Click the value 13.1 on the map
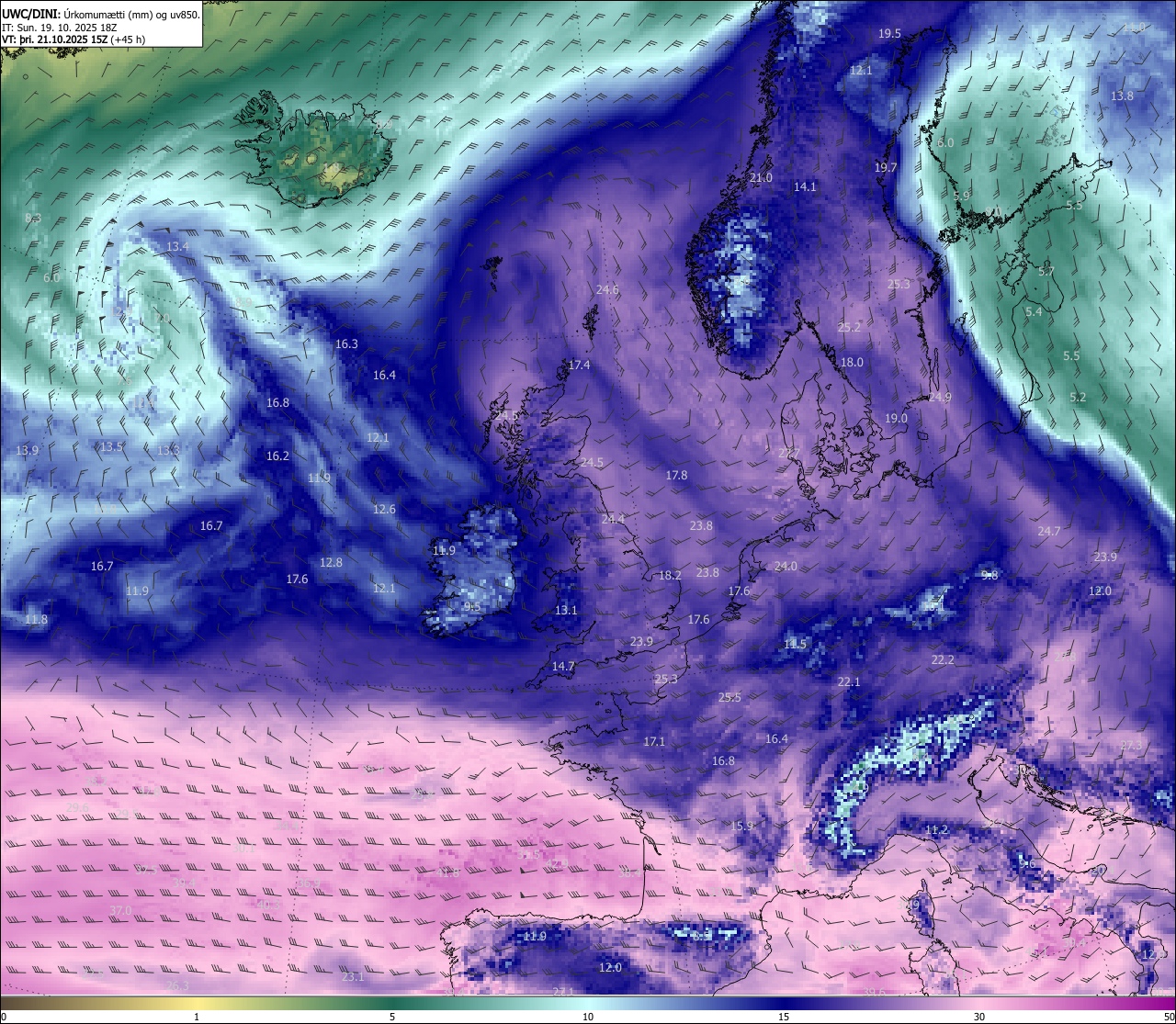 point(566,610)
